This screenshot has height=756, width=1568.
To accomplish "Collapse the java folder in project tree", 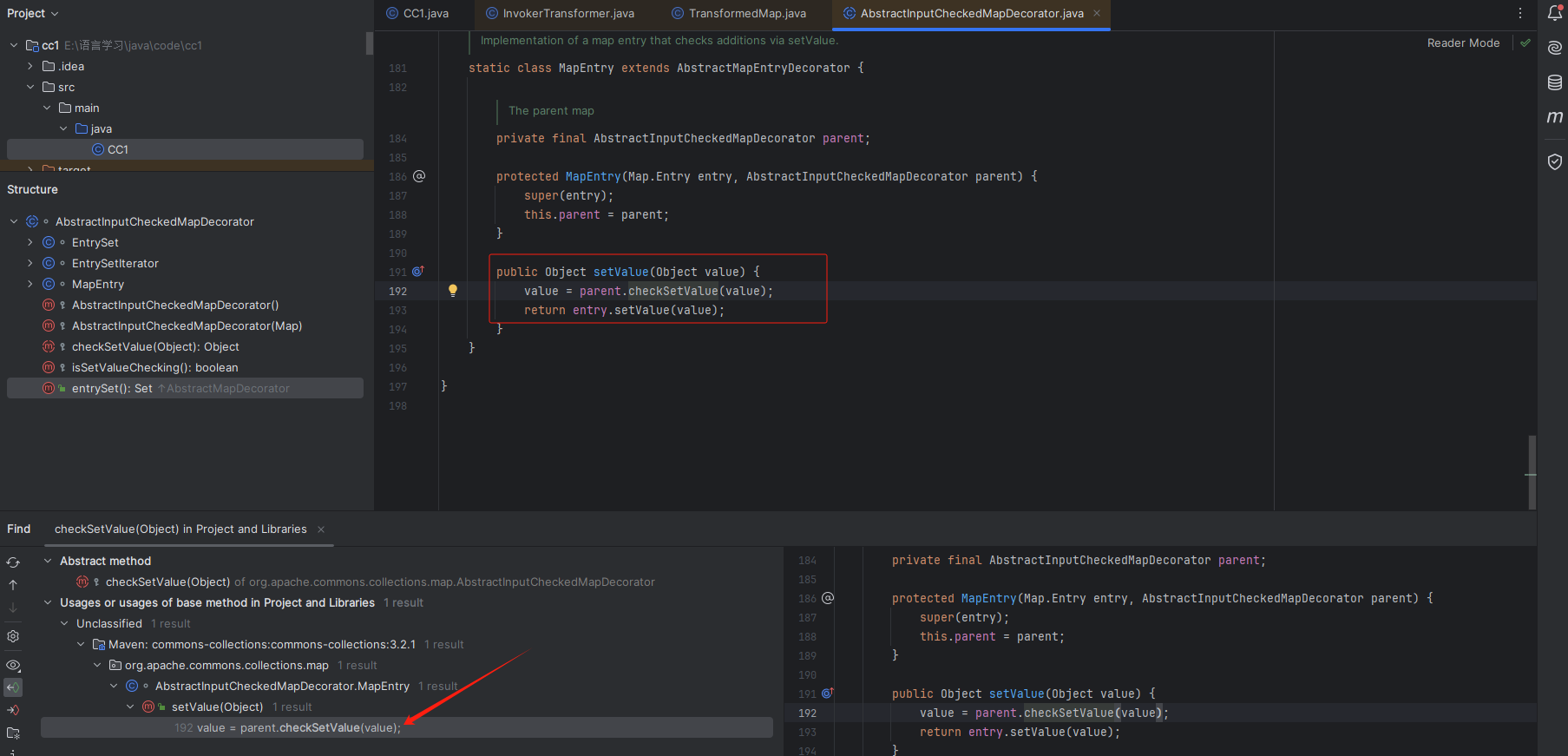I will click(63, 128).
